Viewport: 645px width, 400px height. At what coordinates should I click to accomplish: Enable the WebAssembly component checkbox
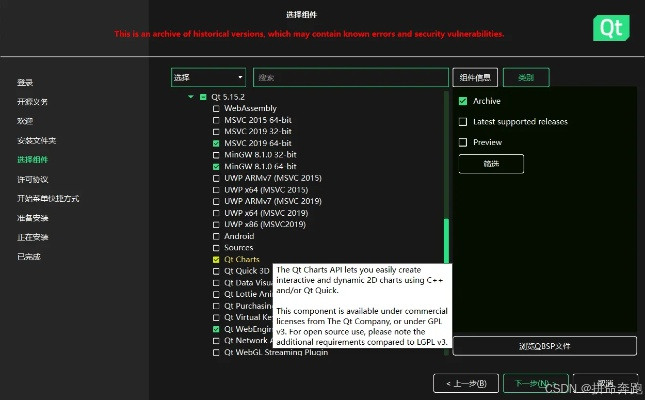tap(216, 108)
